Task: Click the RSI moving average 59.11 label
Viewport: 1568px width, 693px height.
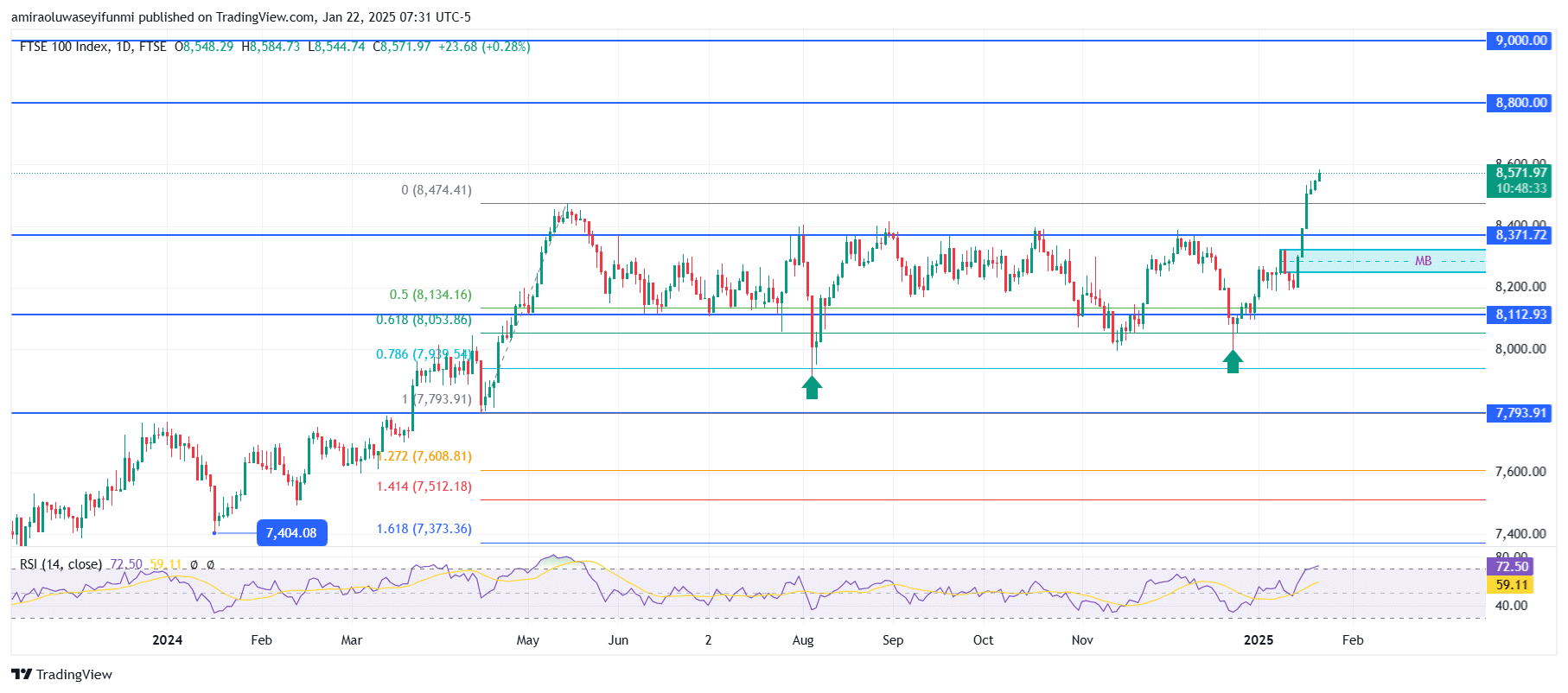Action: click(1511, 585)
